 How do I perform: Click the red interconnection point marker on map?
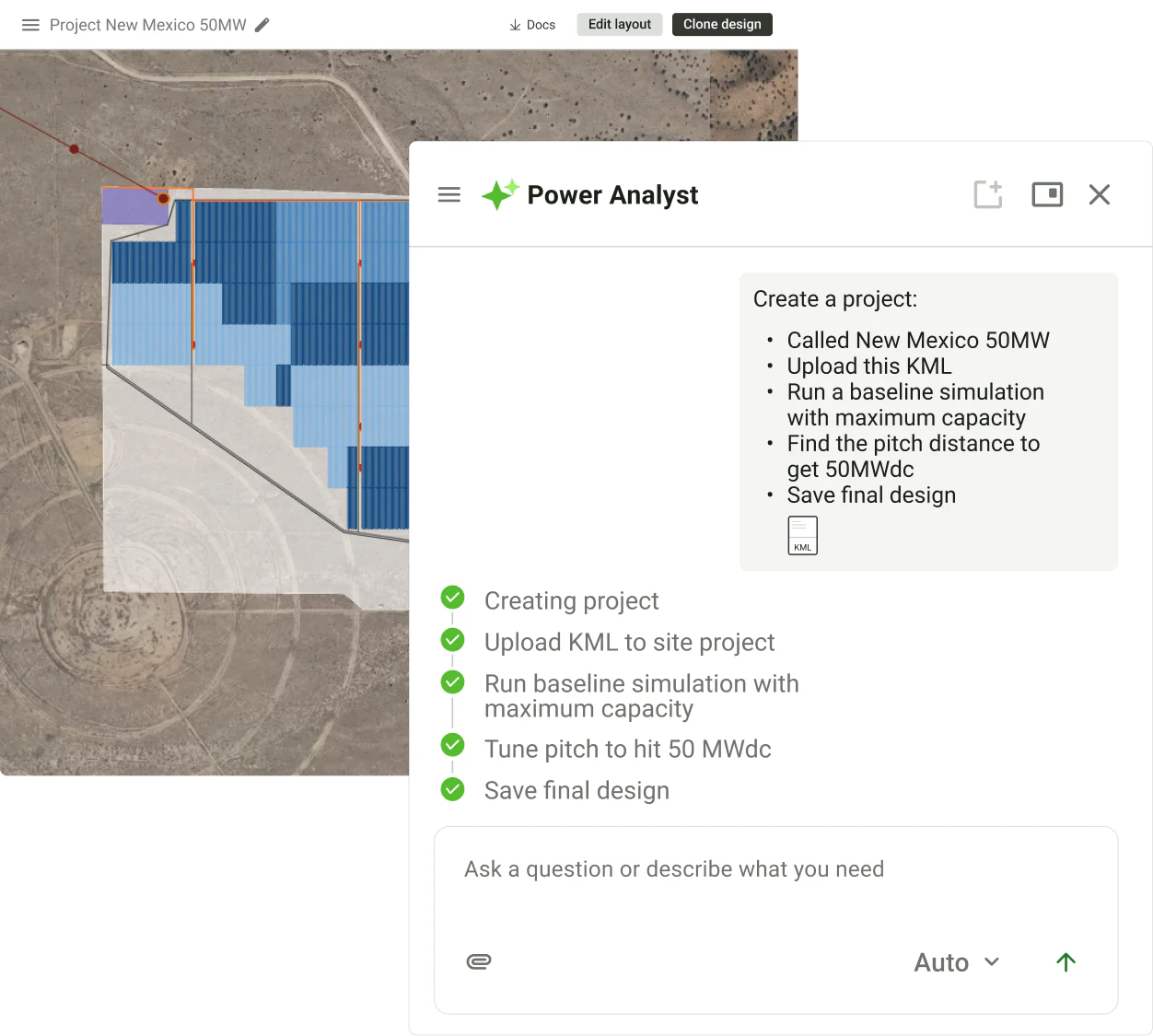[x=164, y=198]
